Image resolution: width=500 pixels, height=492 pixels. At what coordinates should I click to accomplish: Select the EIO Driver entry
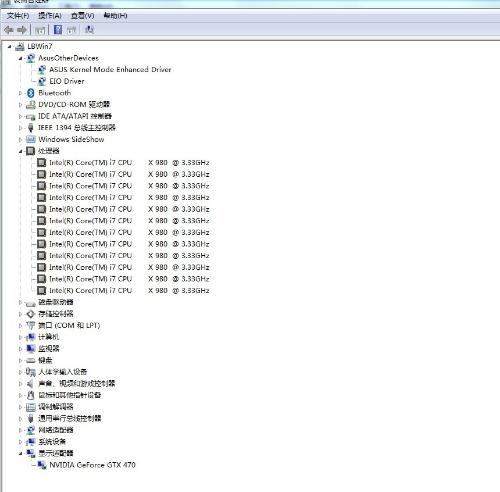pyautogui.click(x=67, y=81)
